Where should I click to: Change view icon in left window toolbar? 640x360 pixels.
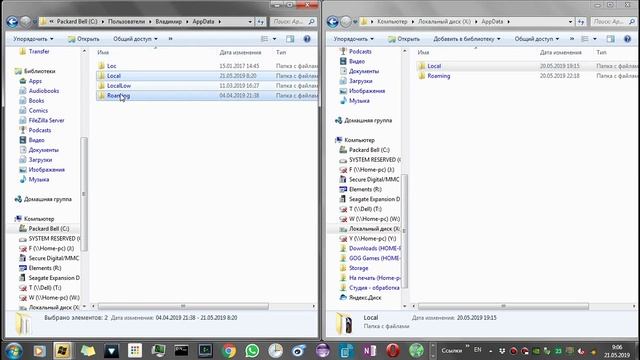[264, 39]
